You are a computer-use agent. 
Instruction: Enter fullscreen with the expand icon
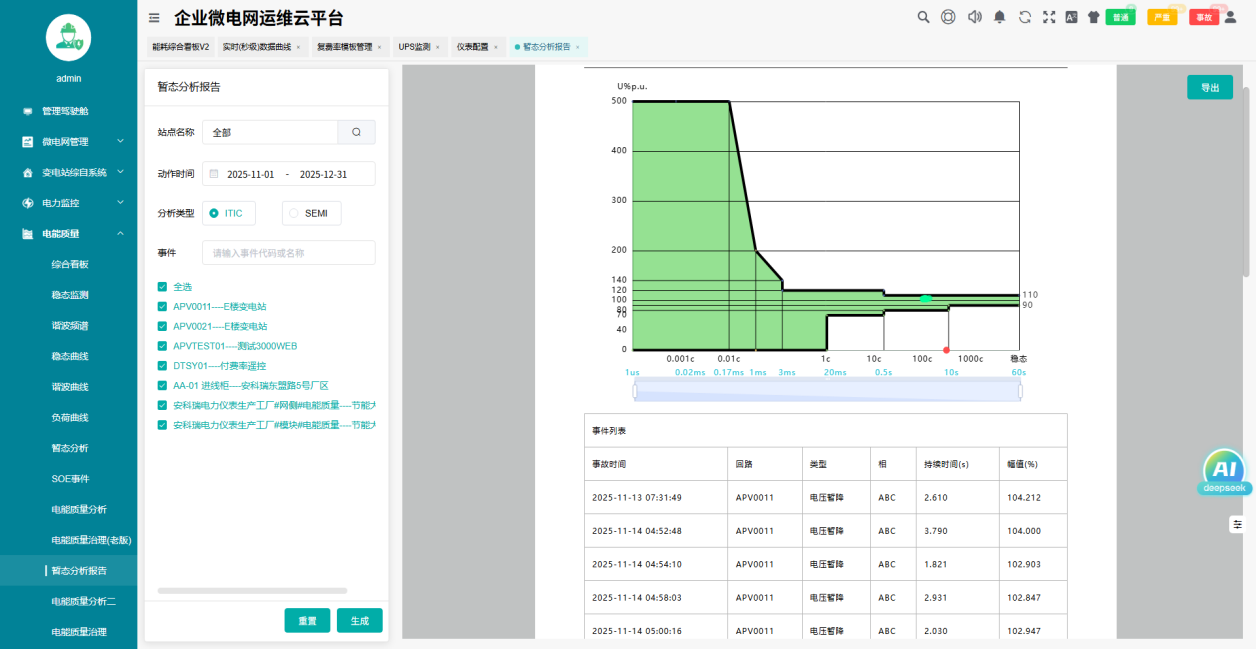click(1049, 17)
